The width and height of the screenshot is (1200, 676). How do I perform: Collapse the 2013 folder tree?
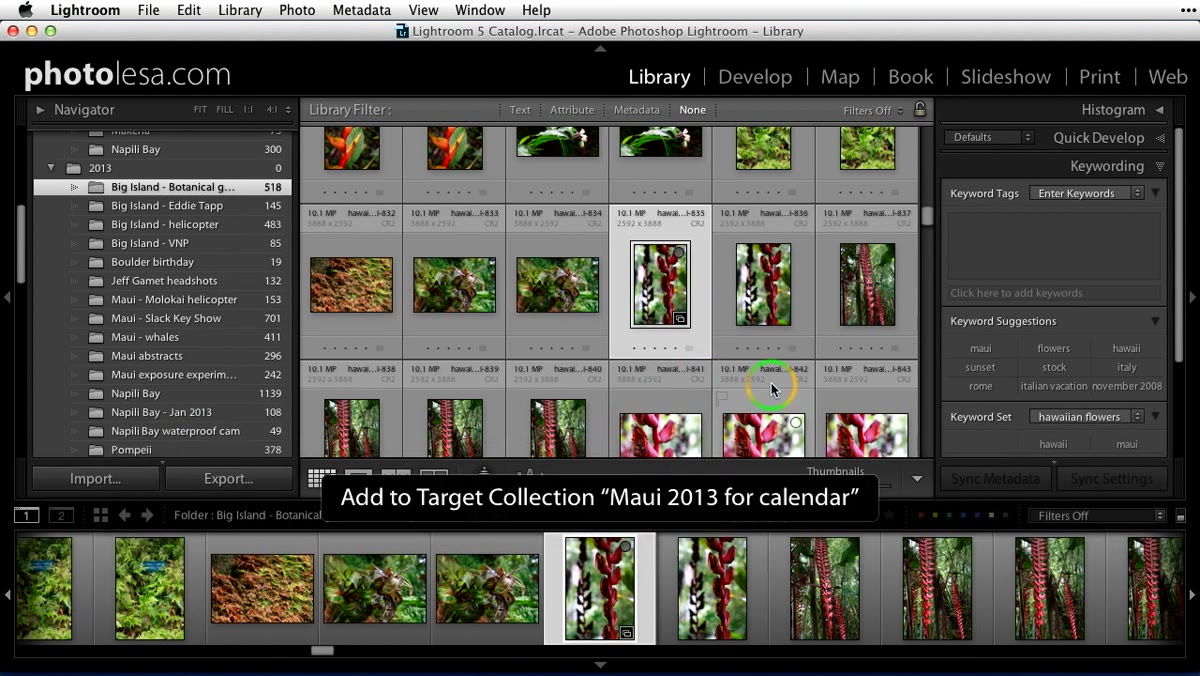pos(51,168)
